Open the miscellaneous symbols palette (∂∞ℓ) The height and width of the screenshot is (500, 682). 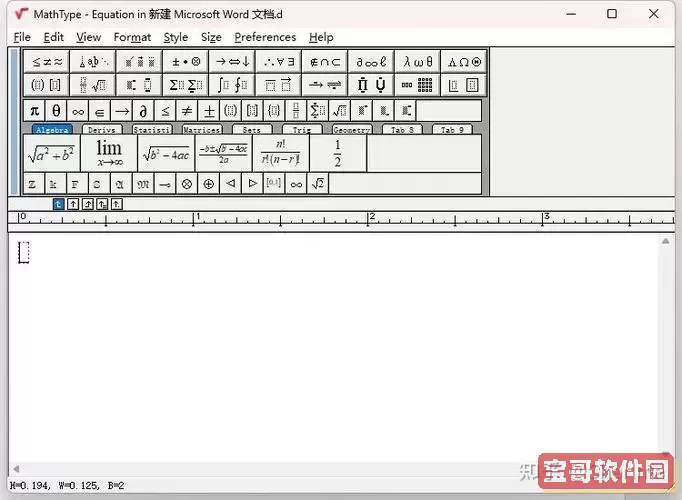pos(371,62)
